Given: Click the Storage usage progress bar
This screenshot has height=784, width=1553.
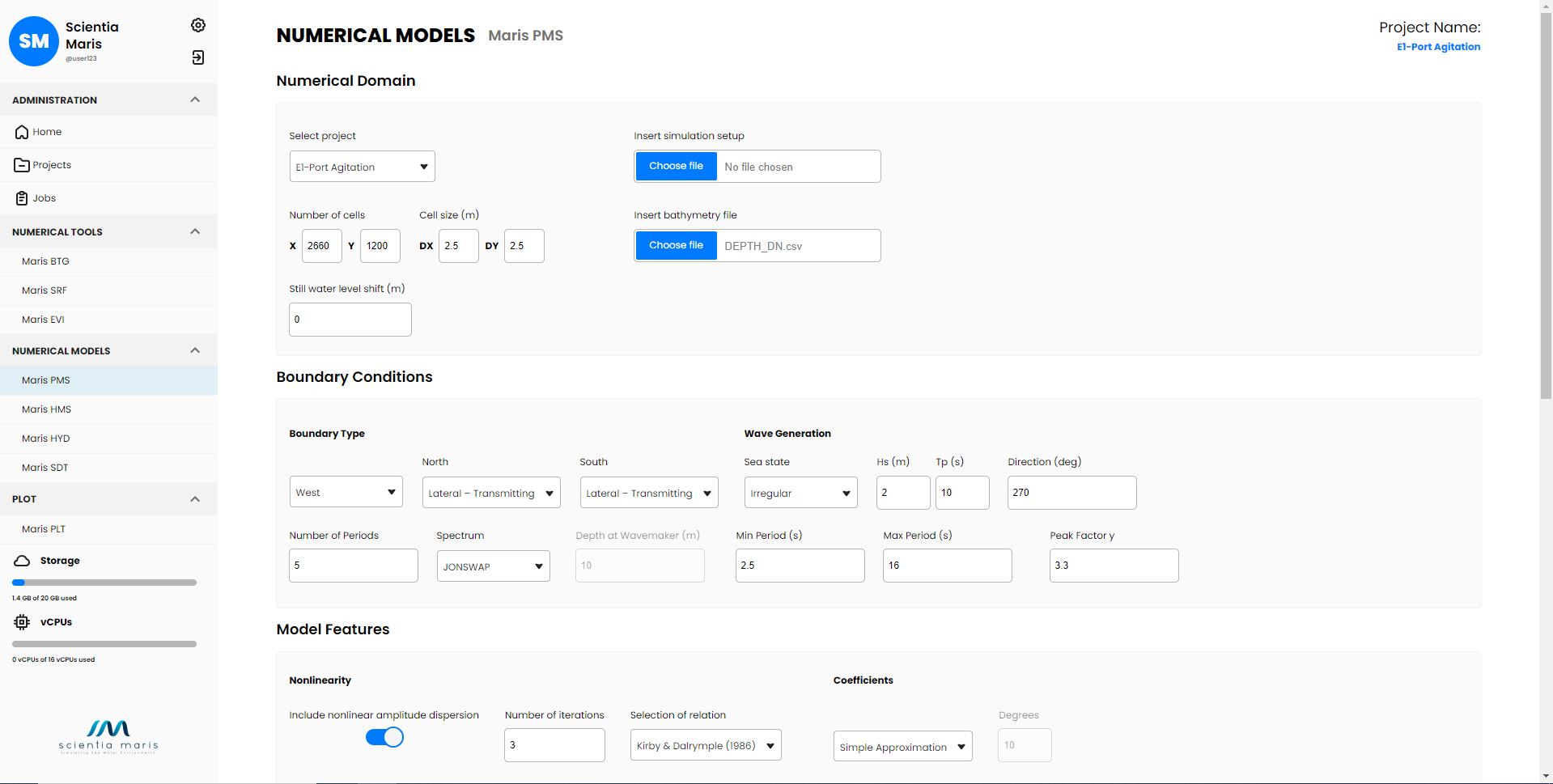Looking at the screenshot, I should [104, 583].
